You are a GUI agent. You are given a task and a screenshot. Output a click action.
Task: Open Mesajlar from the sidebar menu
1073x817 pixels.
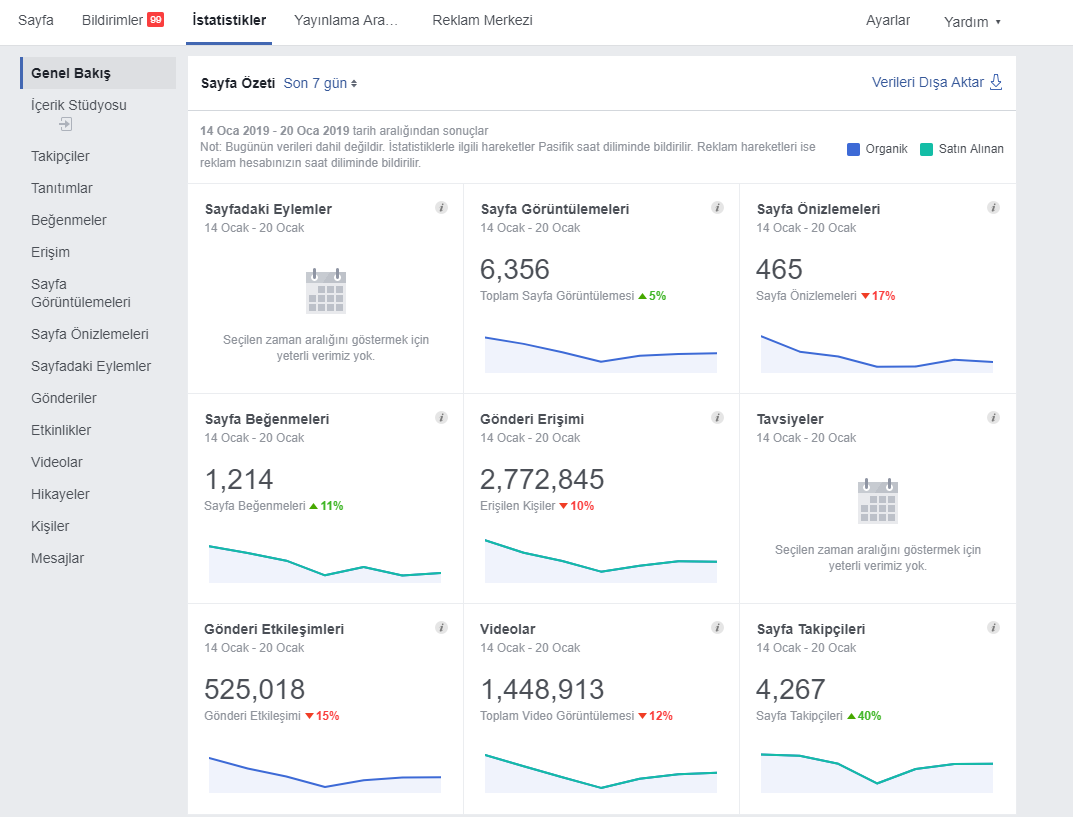pyautogui.click(x=57, y=558)
